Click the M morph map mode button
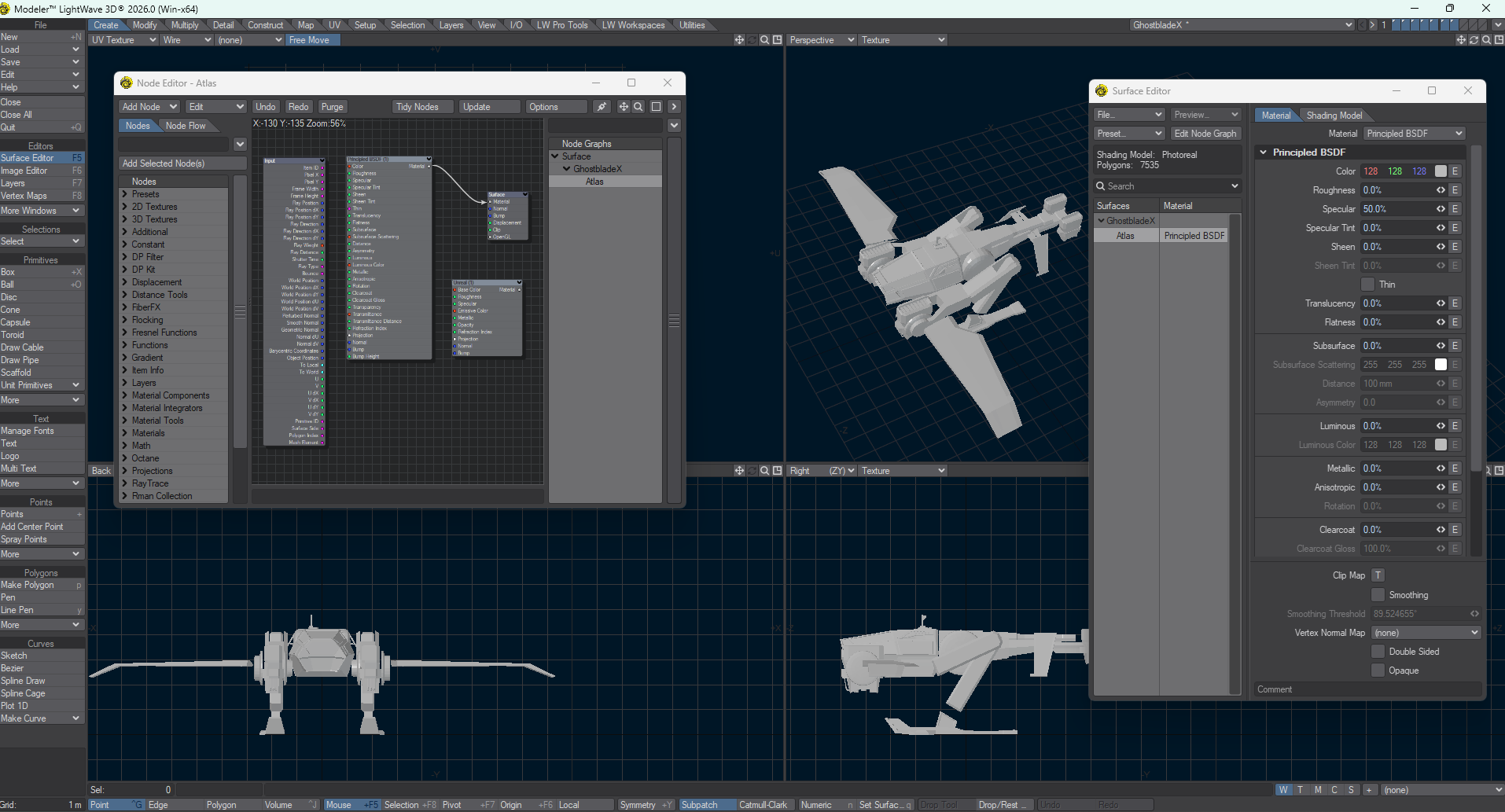 [x=1317, y=790]
